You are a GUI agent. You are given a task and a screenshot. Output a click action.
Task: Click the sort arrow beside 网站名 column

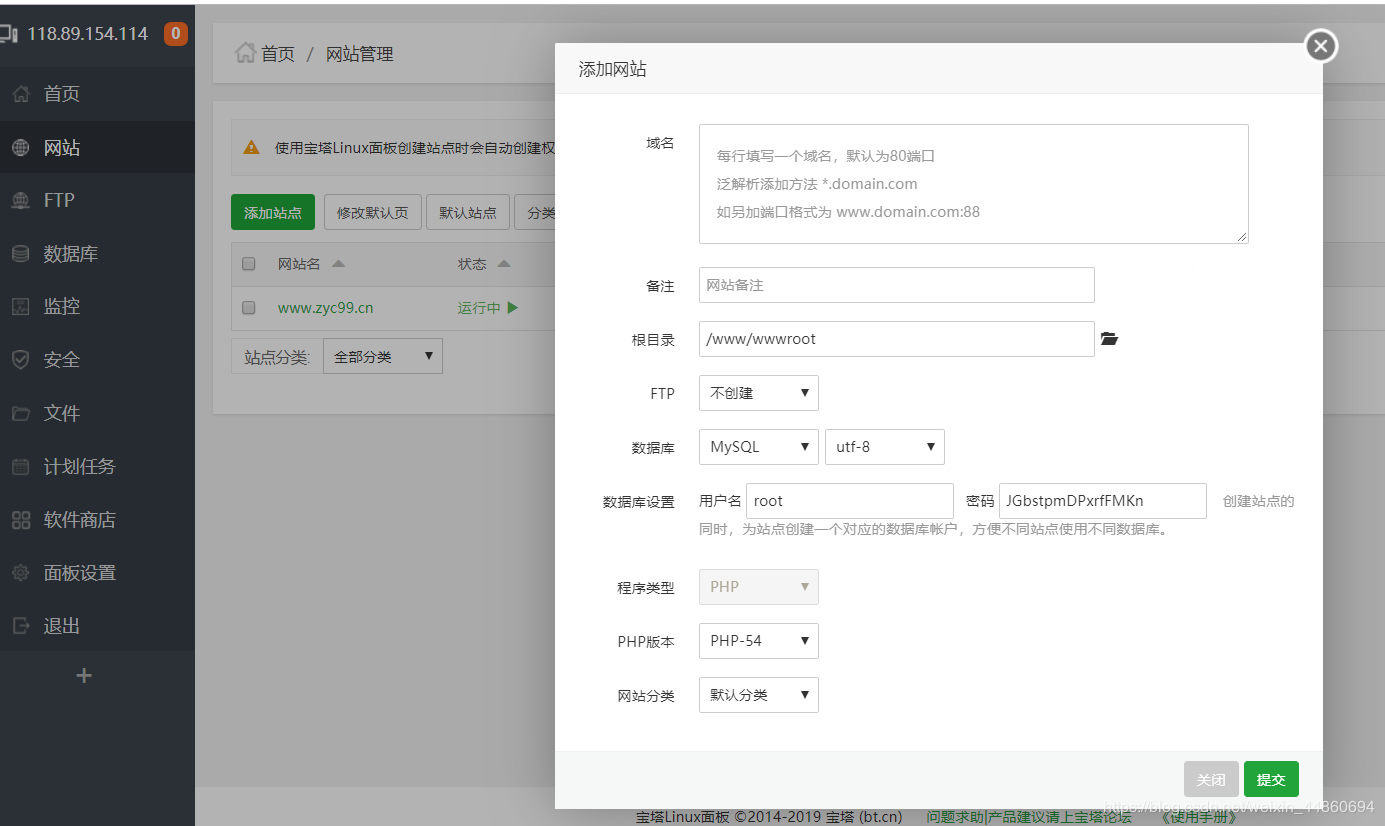tap(338, 264)
